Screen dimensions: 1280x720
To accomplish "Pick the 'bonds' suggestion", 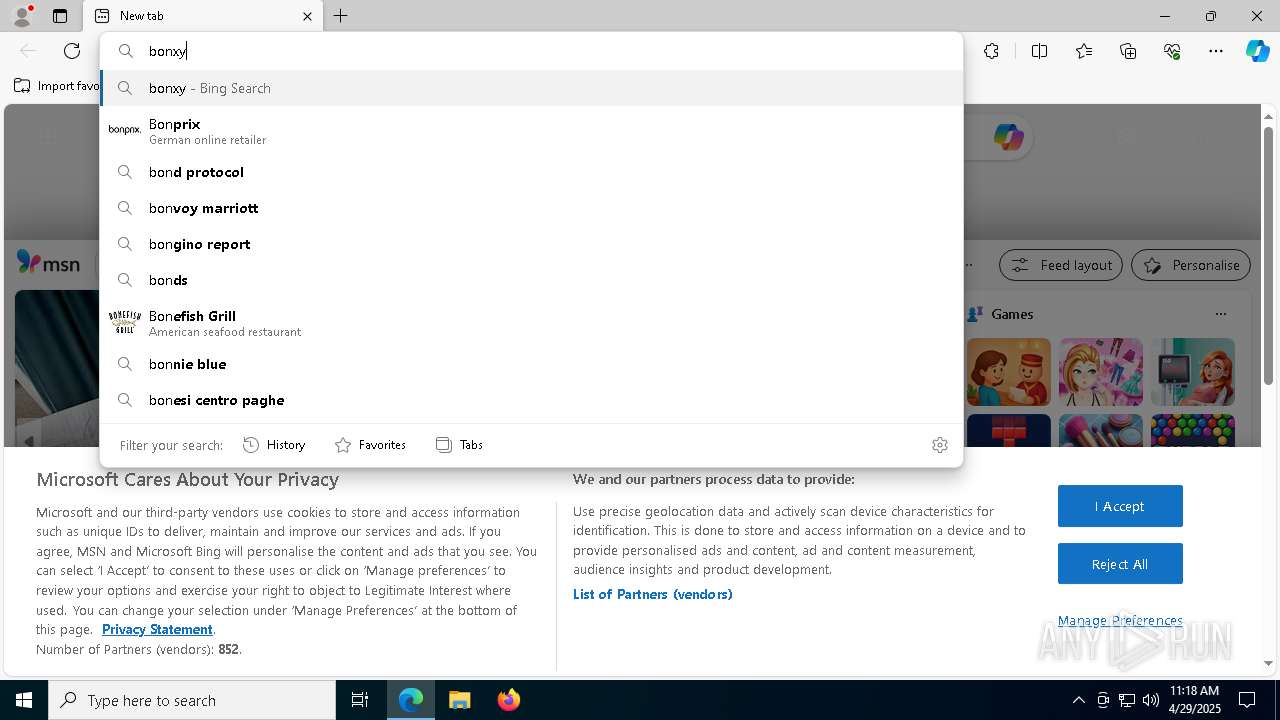I will [531, 280].
